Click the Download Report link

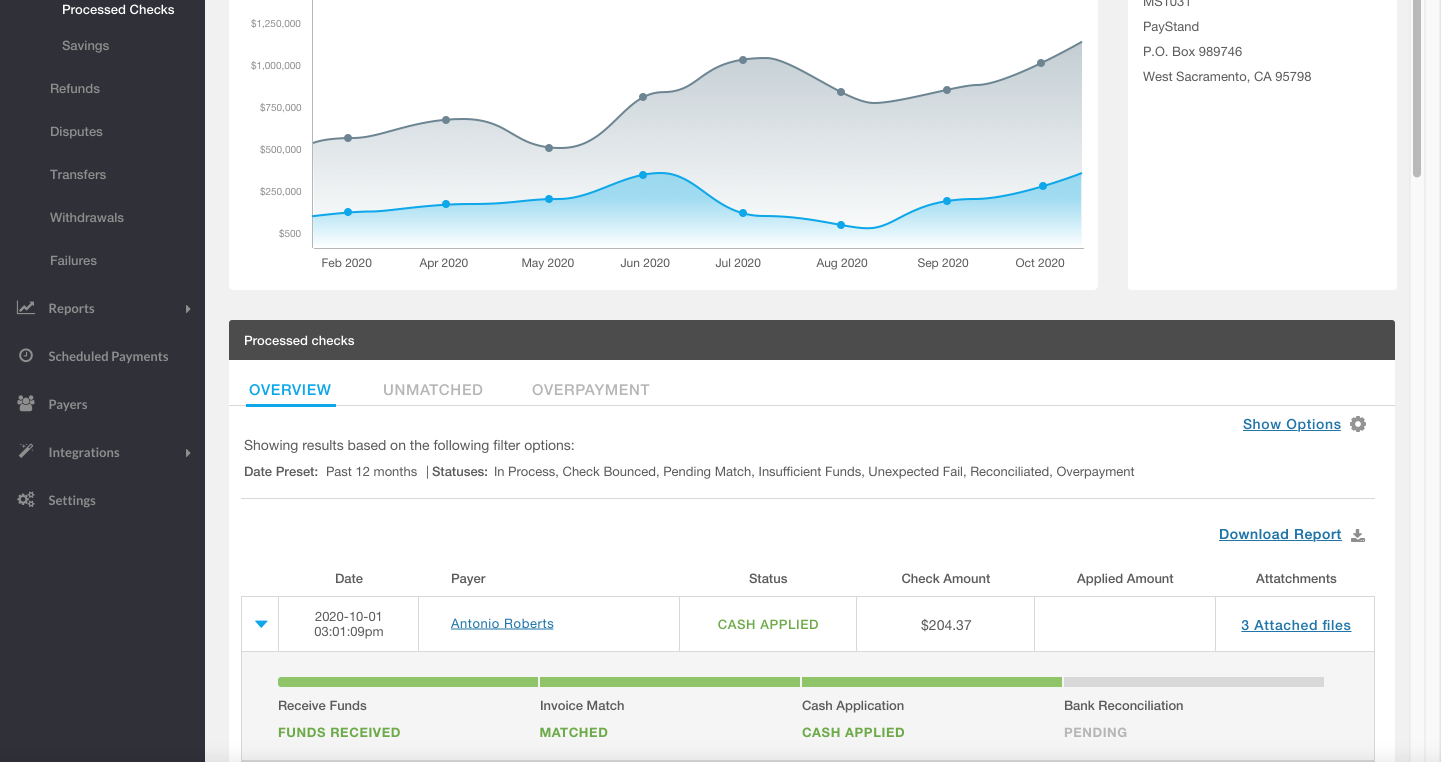(1279, 535)
